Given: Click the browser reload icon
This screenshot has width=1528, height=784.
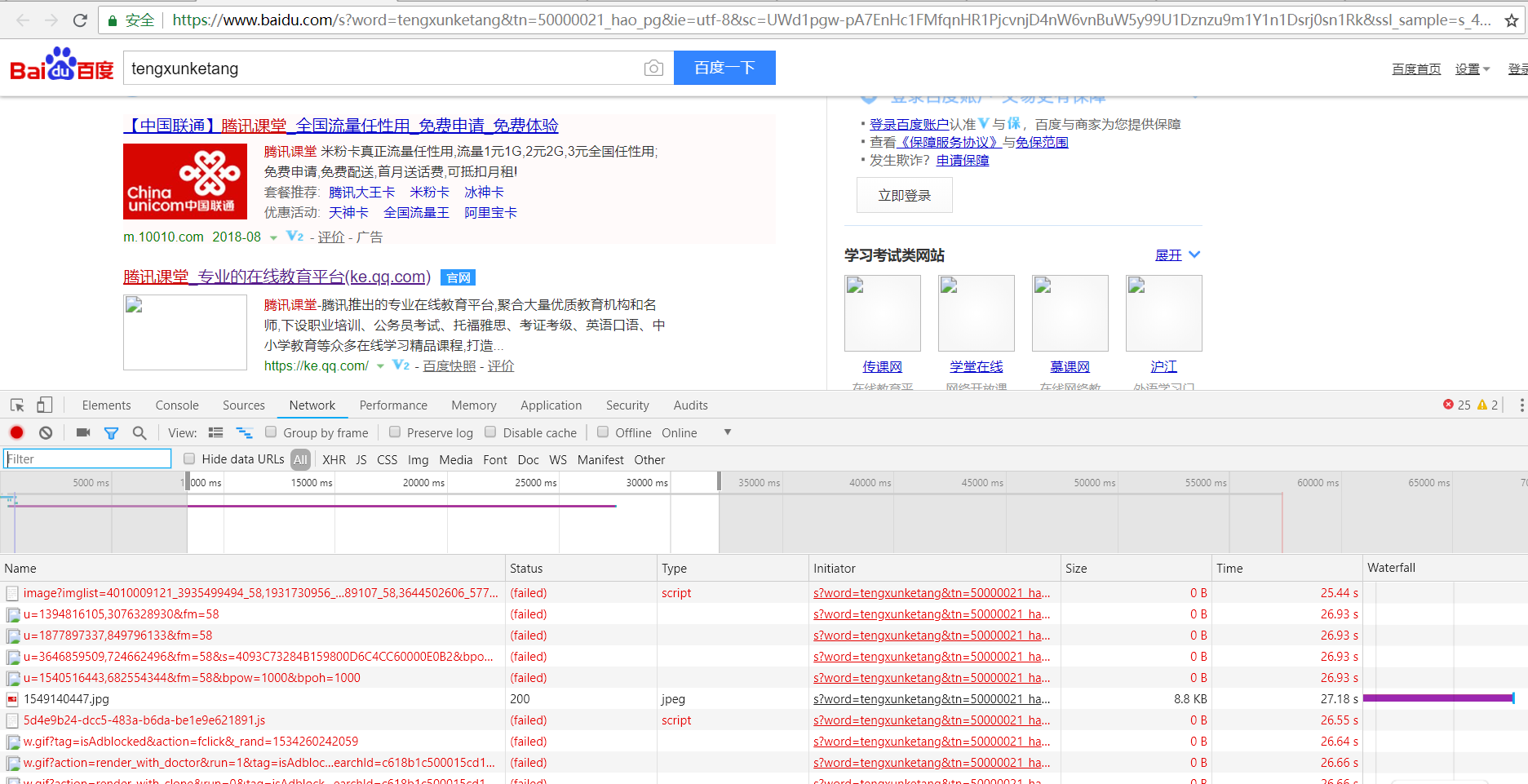Looking at the screenshot, I should tap(80, 20).
